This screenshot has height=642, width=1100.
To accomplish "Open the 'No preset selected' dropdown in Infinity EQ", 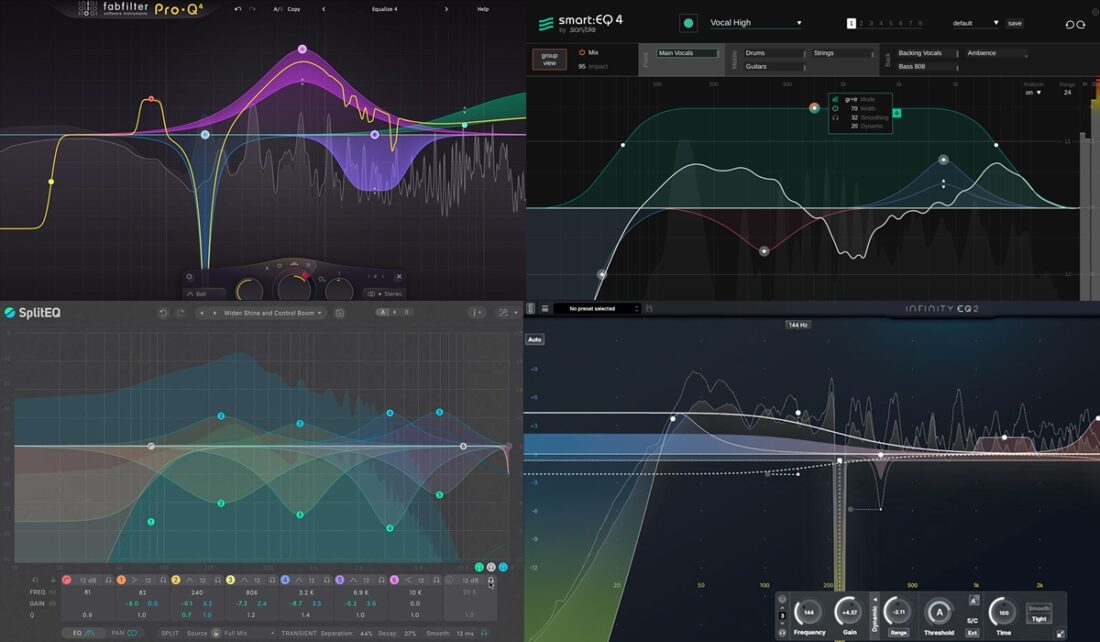I will coord(598,309).
